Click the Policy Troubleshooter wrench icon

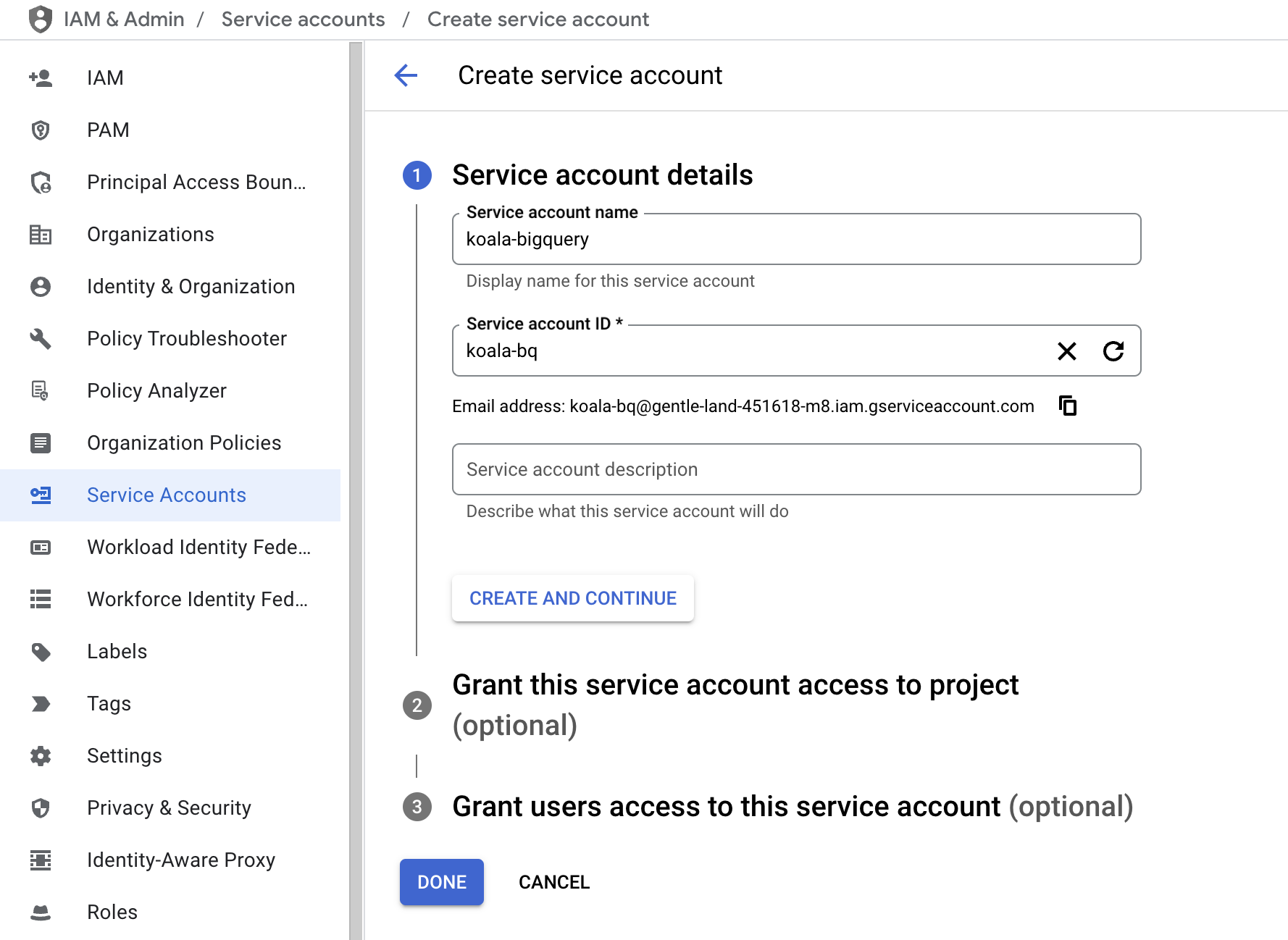[41, 338]
